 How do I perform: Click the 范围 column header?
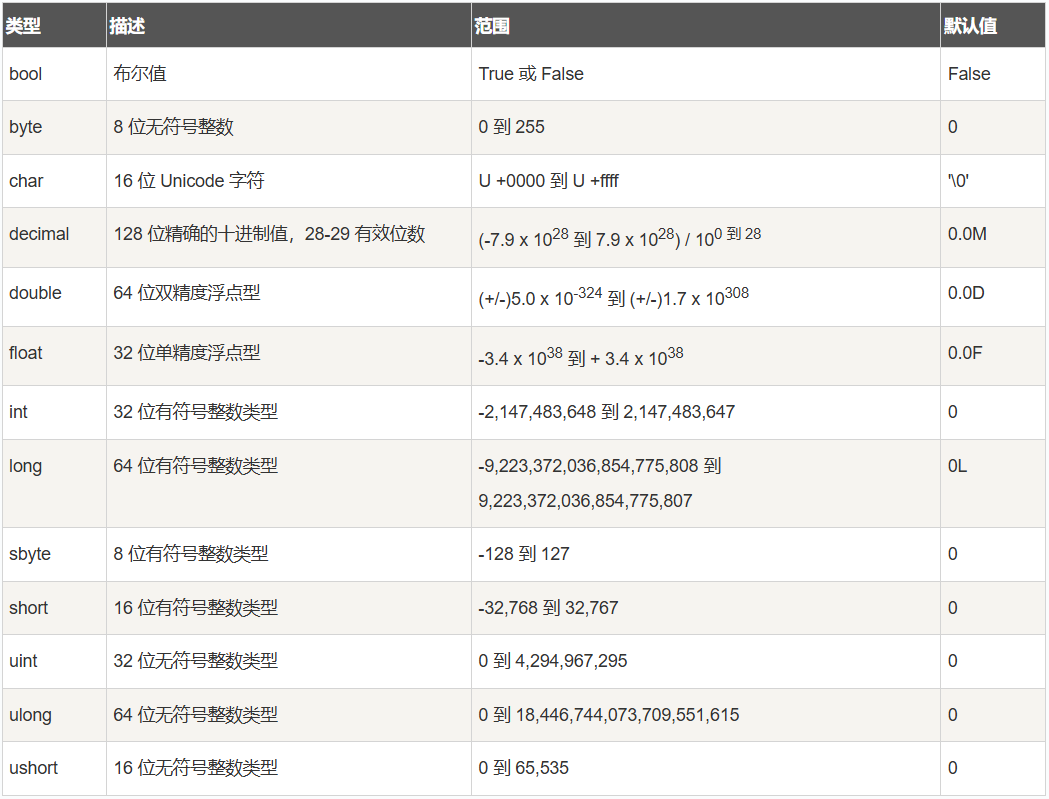point(492,26)
